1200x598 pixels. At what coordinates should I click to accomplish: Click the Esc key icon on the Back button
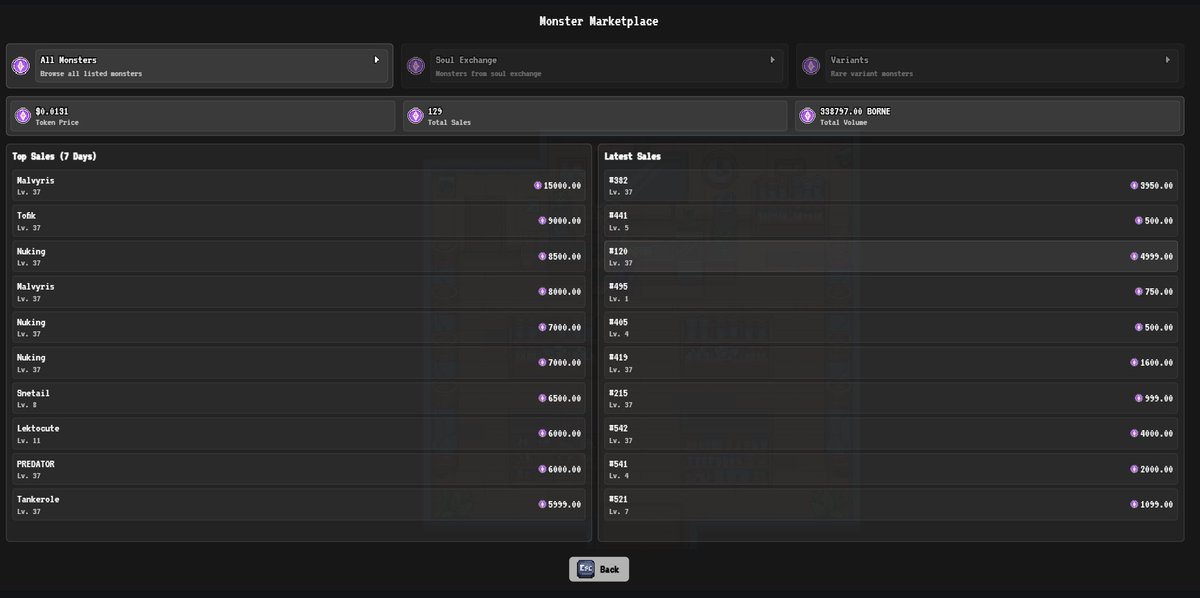pyautogui.click(x=585, y=568)
